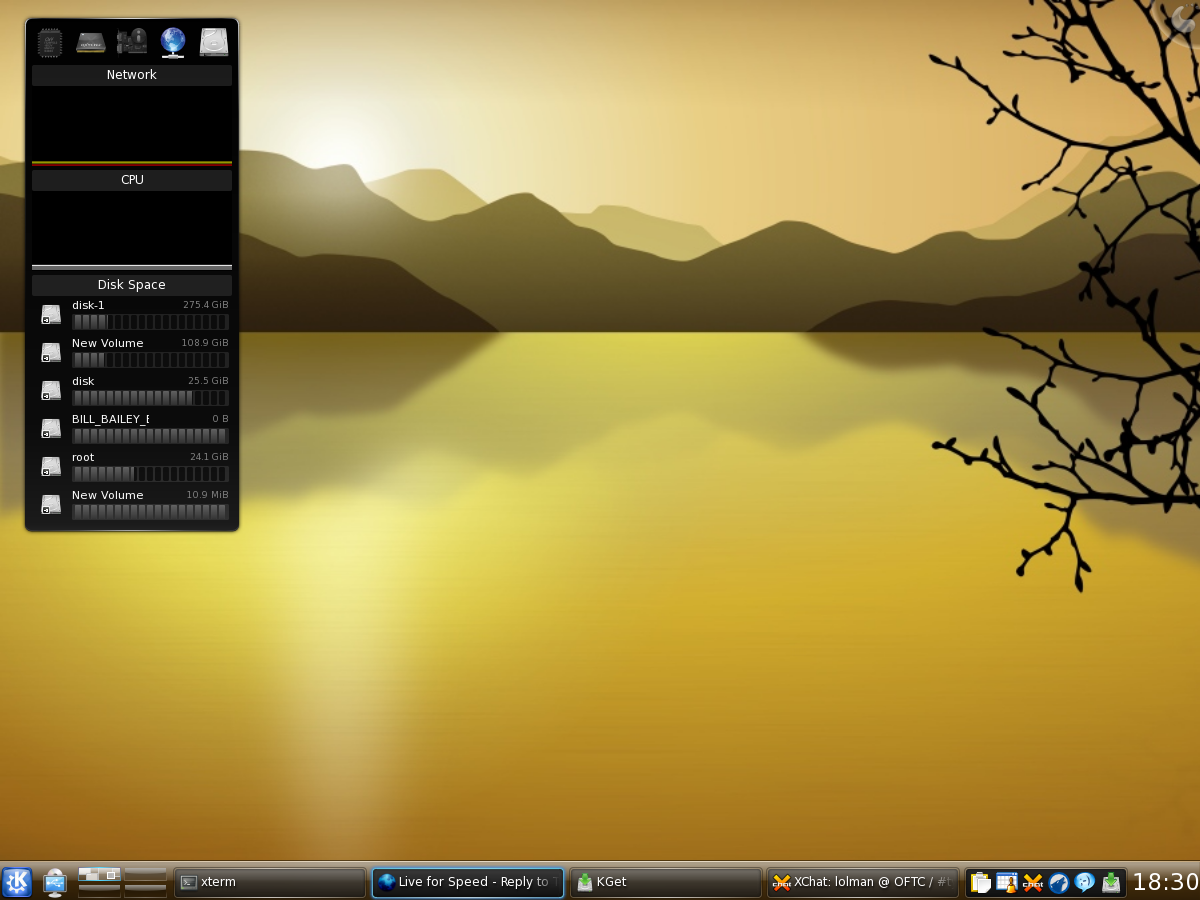Screen dimensions: 1200x900
Task: Click the usage bar of the 25.5 GiB disk
Action: coord(150,398)
